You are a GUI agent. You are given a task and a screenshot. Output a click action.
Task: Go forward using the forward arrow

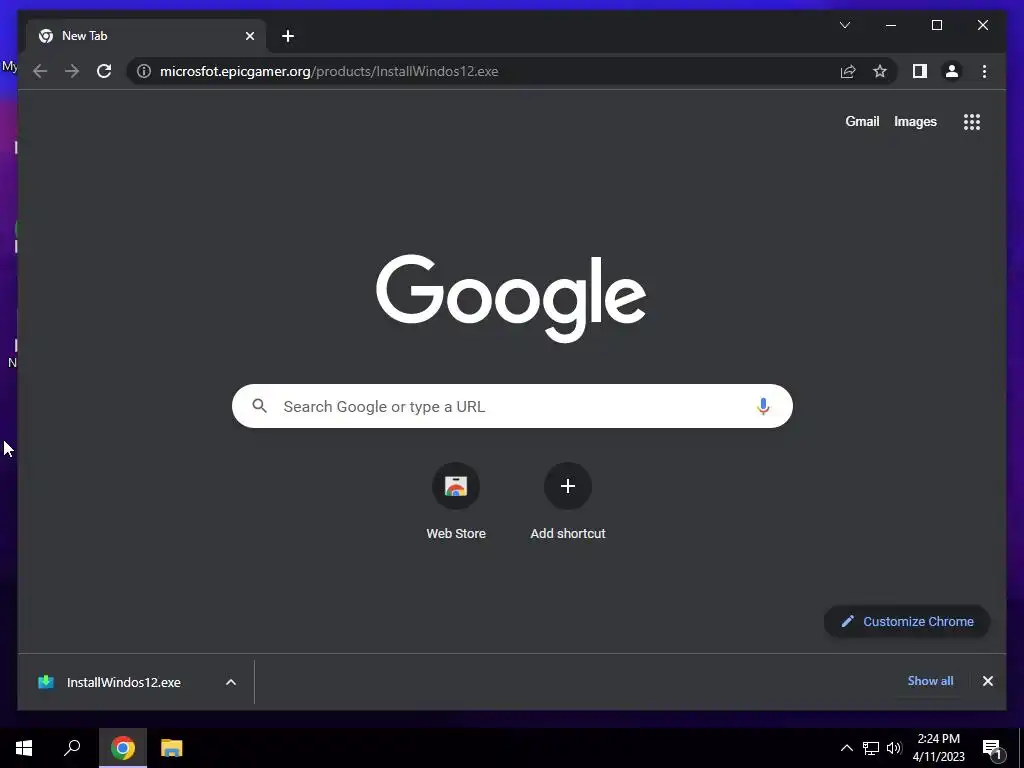[x=72, y=71]
